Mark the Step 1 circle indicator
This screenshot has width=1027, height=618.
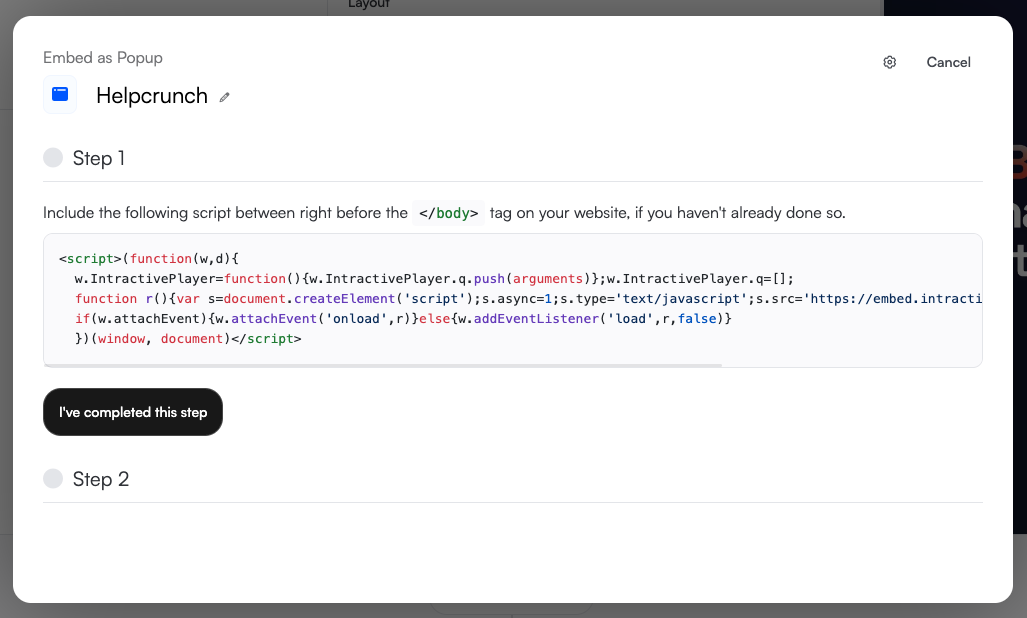(x=53, y=158)
